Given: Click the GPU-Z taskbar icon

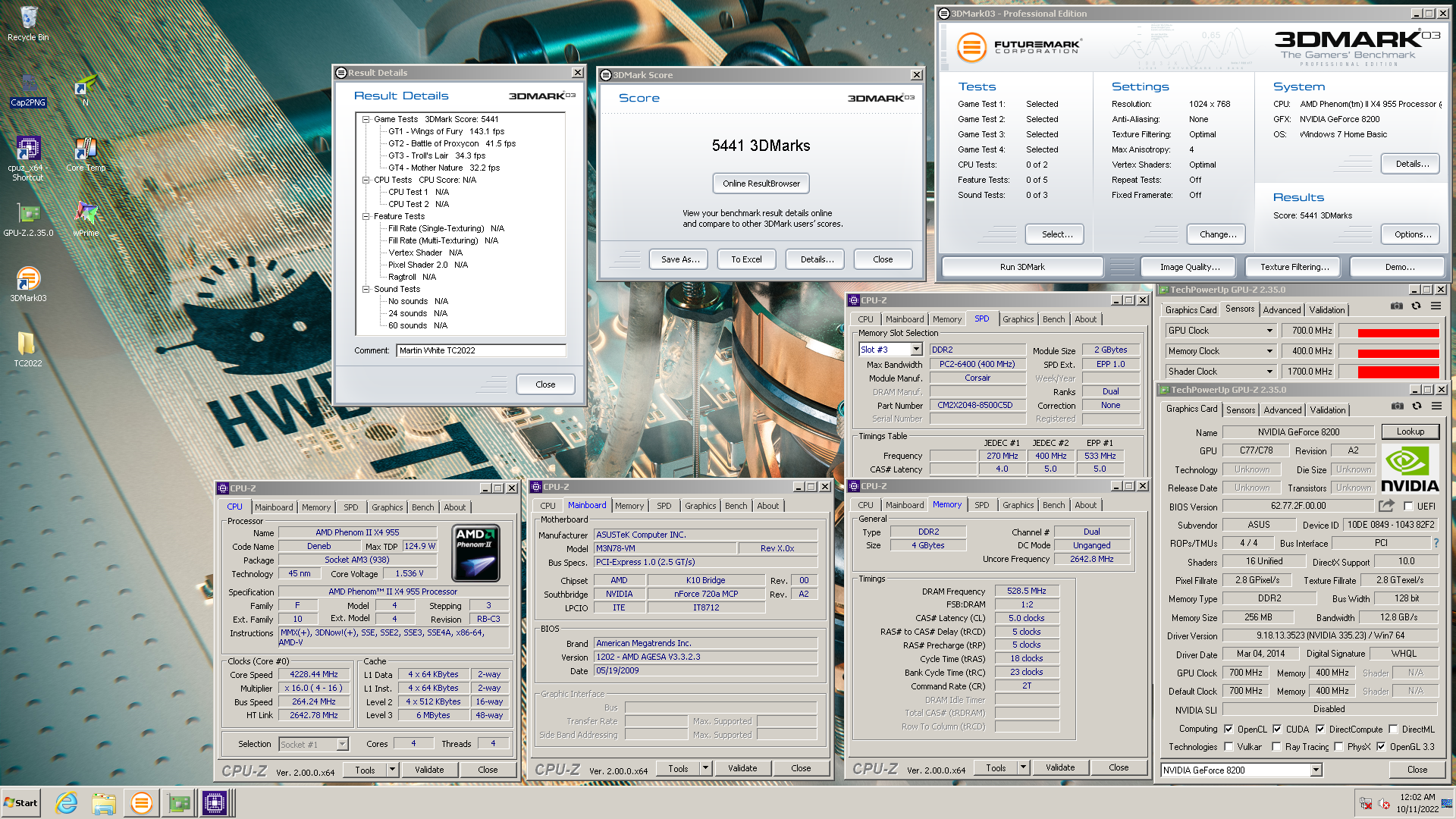Looking at the screenshot, I should (x=178, y=803).
